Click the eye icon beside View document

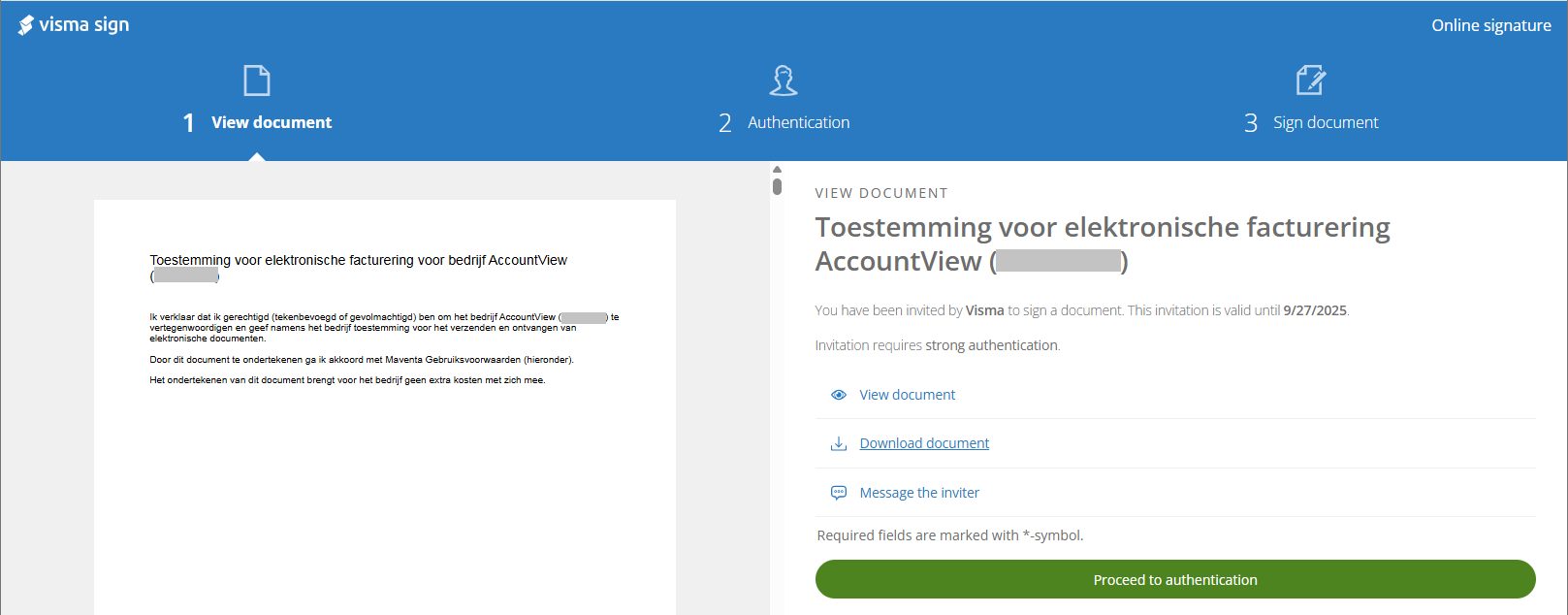click(x=839, y=395)
